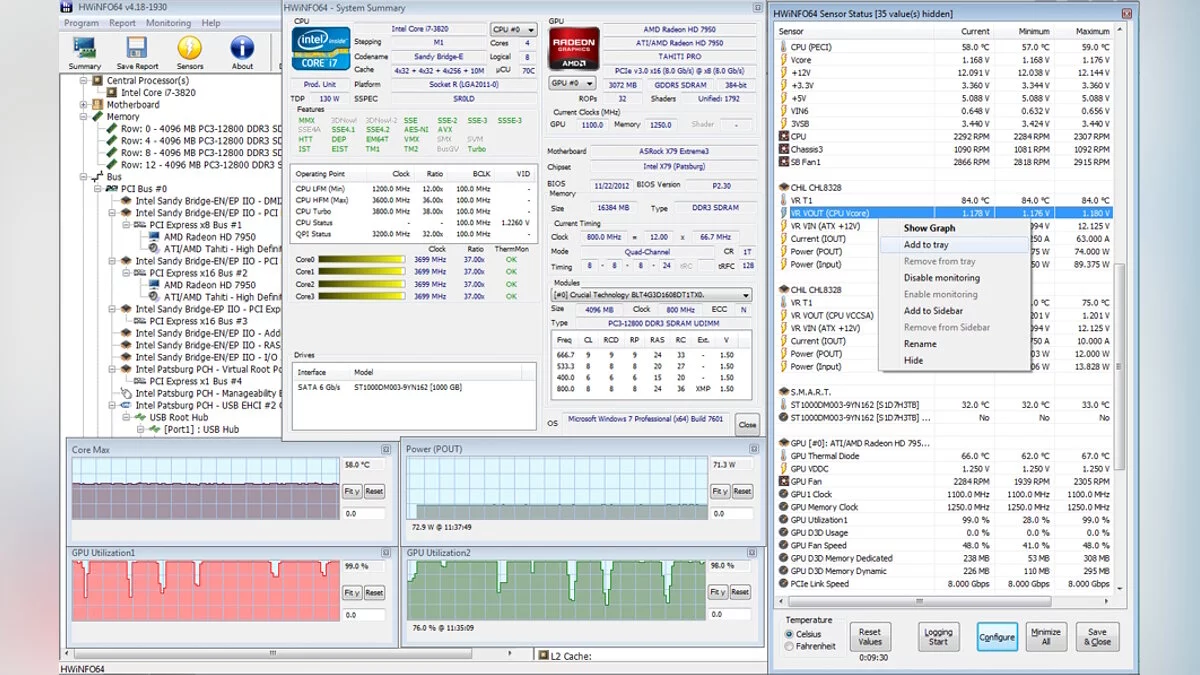Choose 'Add to tray' in context menu

click(x=926, y=245)
